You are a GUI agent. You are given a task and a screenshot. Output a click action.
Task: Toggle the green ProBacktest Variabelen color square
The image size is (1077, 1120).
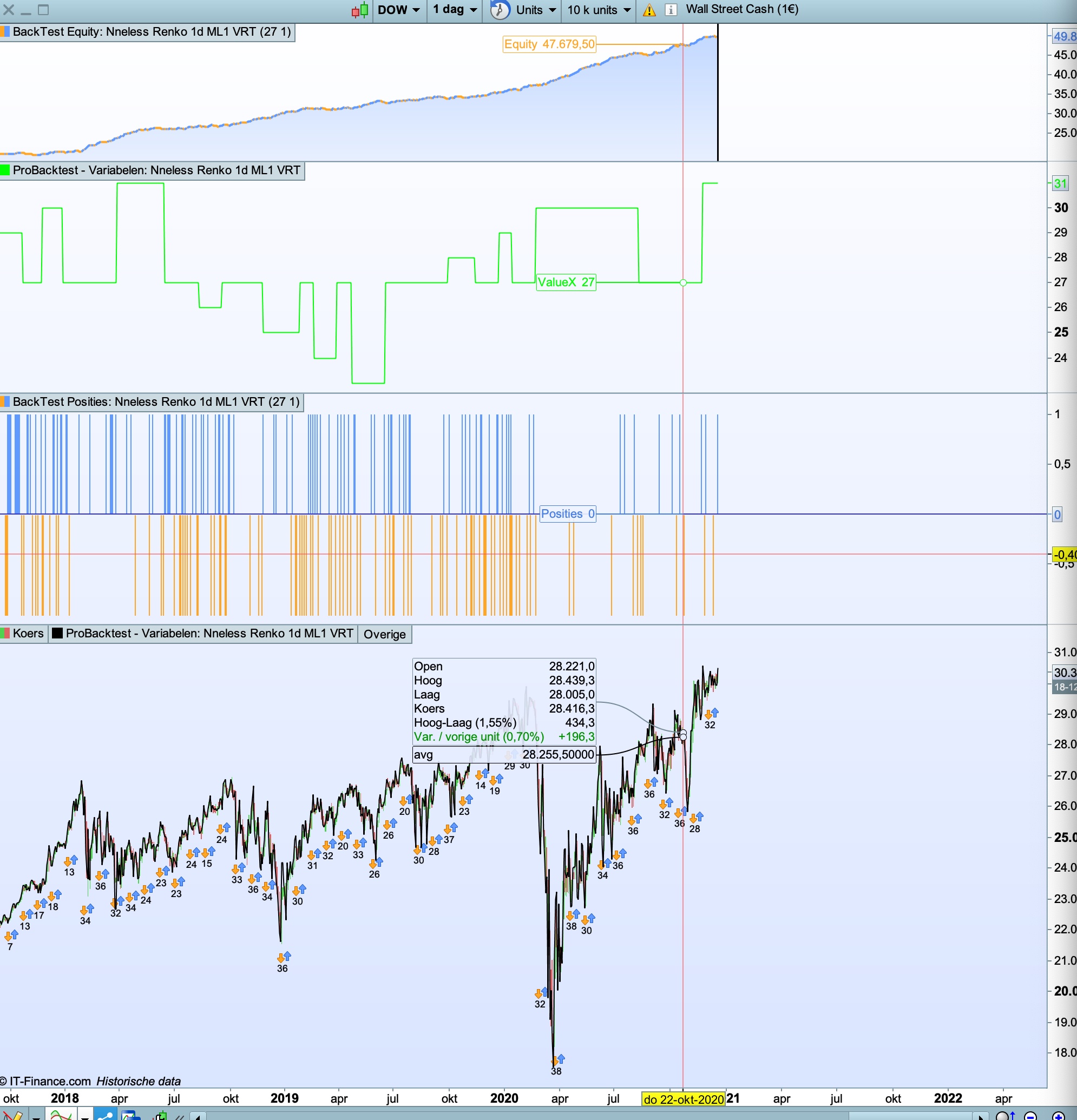tap(5, 170)
